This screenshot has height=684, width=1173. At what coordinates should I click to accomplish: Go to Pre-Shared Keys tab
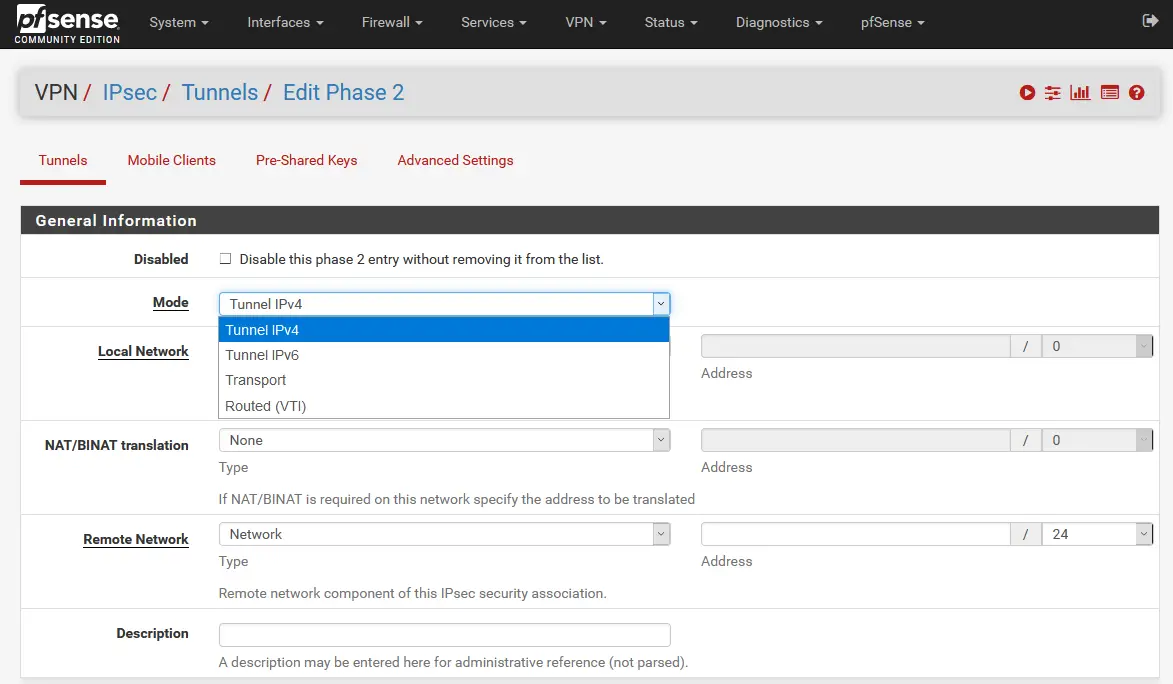306,160
